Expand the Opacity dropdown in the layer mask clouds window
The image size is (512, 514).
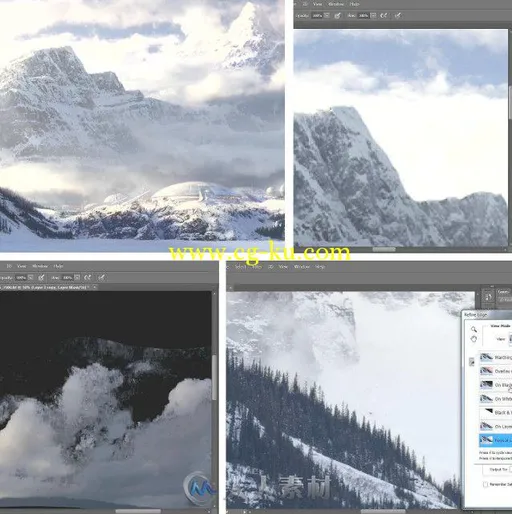(31, 277)
